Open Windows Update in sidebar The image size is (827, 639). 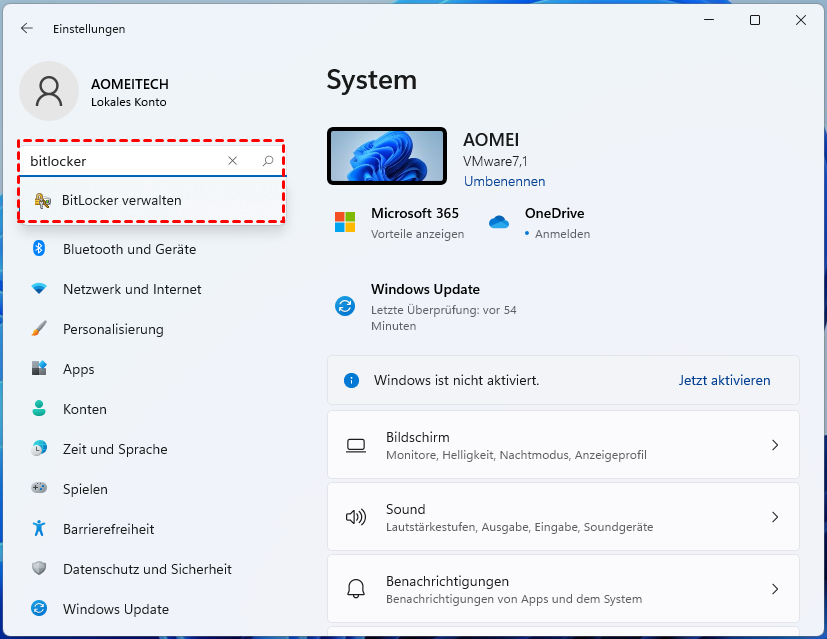point(116,609)
